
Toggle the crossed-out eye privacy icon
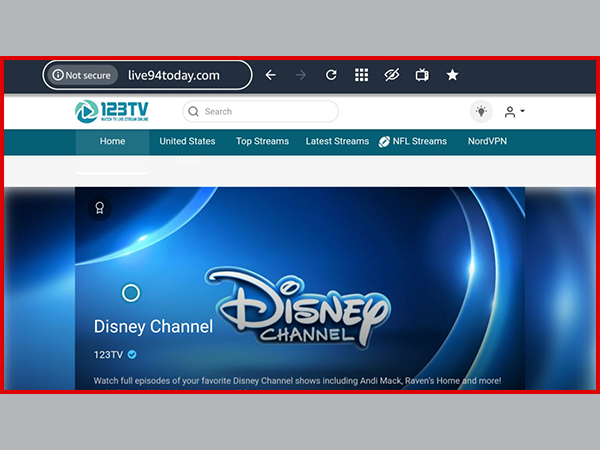click(x=391, y=75)
